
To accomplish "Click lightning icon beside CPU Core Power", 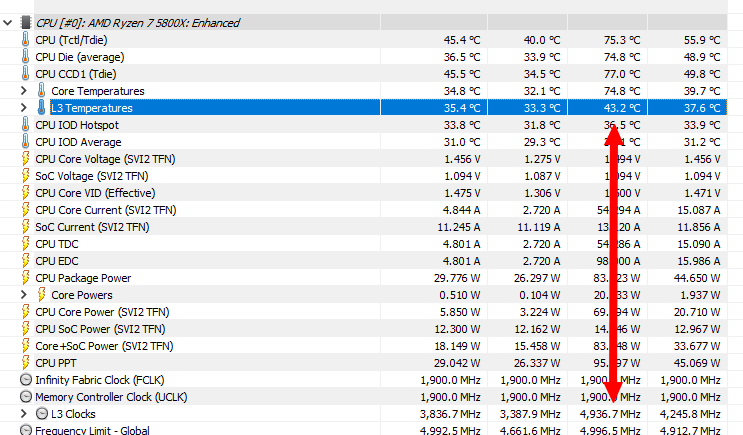I will click(x=26, y=312).
